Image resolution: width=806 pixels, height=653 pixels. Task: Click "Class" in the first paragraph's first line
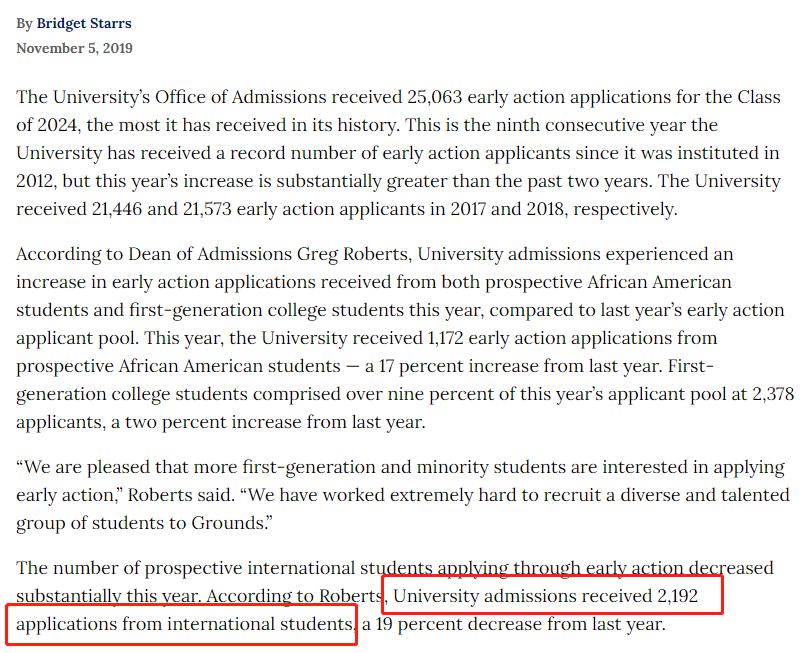[x=759, y=97]
